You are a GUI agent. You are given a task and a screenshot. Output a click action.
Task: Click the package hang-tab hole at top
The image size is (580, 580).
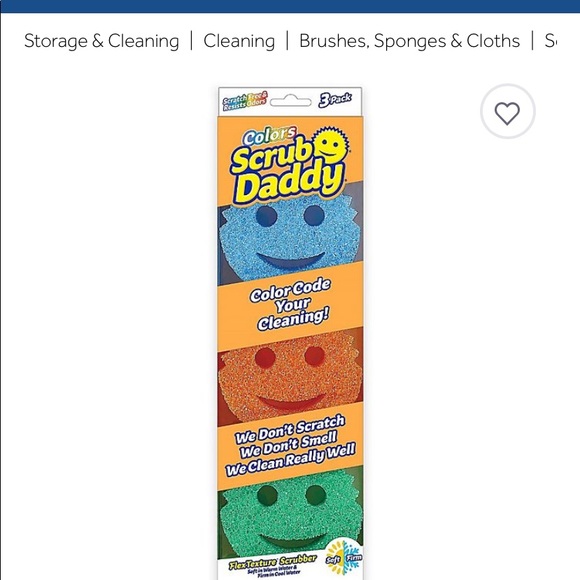click(291, 101)
